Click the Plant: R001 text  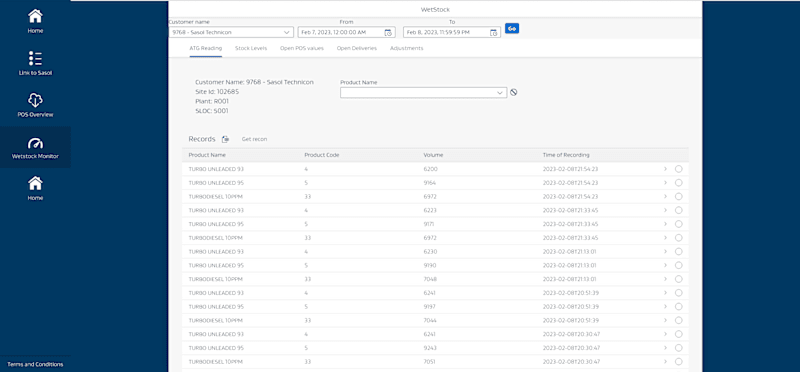click(x=212, y=101)
